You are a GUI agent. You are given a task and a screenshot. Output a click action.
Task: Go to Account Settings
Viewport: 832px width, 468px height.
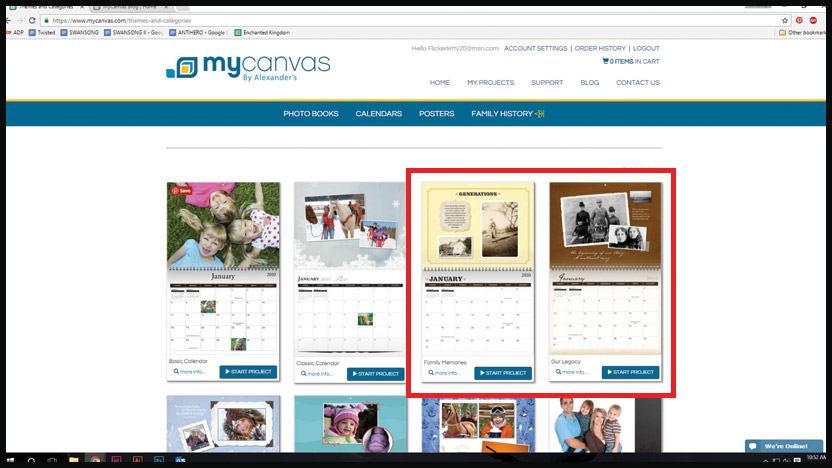point(535,48)
